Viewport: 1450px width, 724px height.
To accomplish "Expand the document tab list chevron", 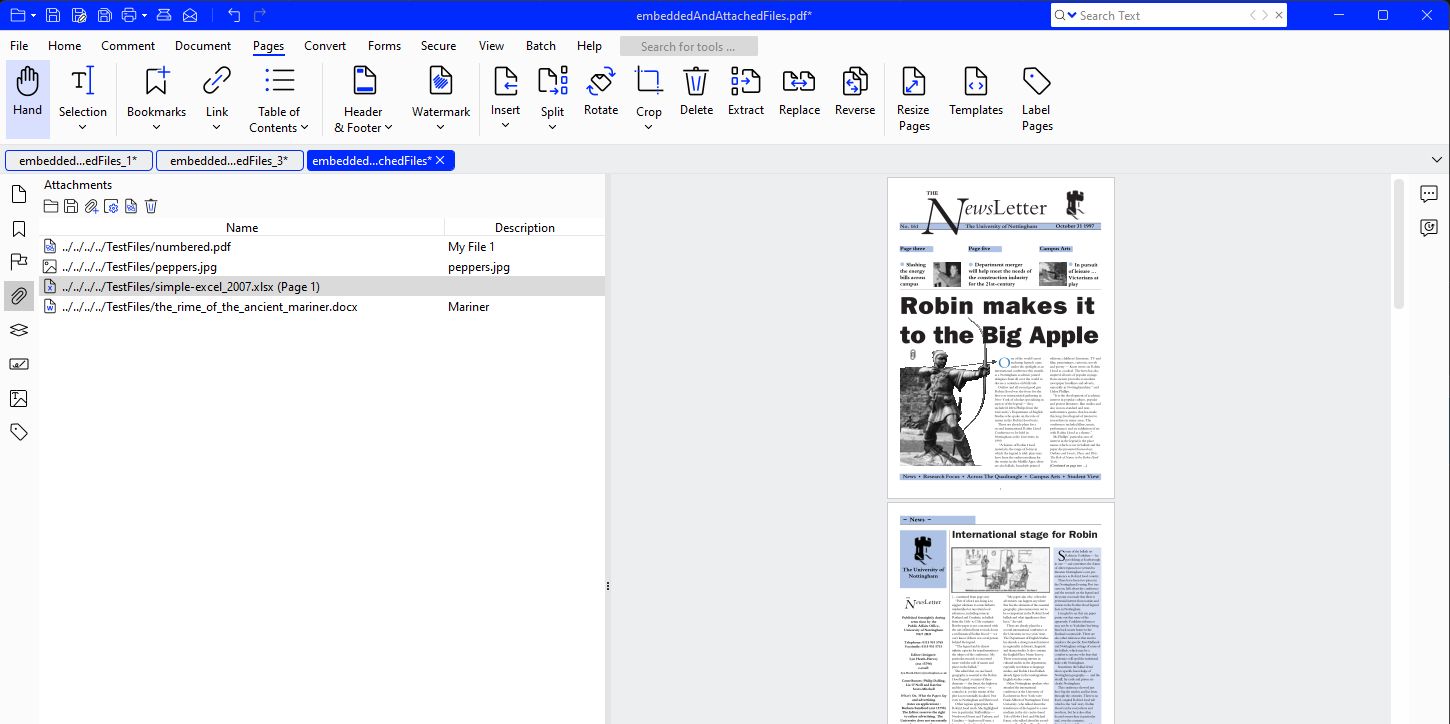I will coord(1437,160).
